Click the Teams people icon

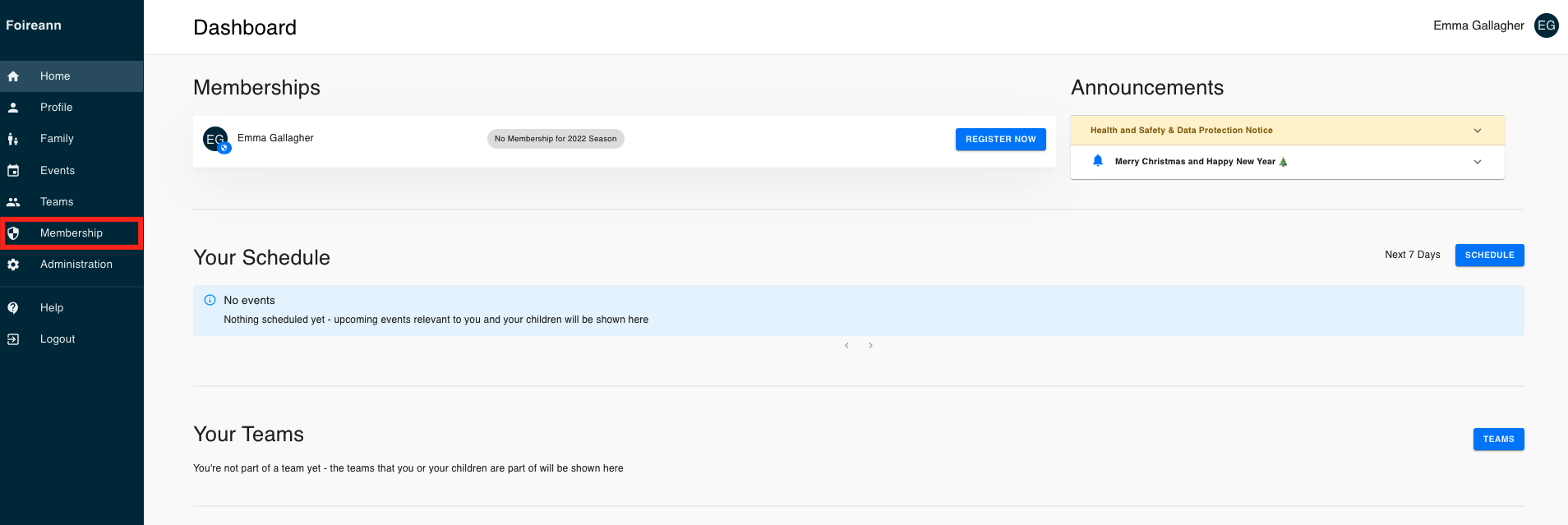13,202
